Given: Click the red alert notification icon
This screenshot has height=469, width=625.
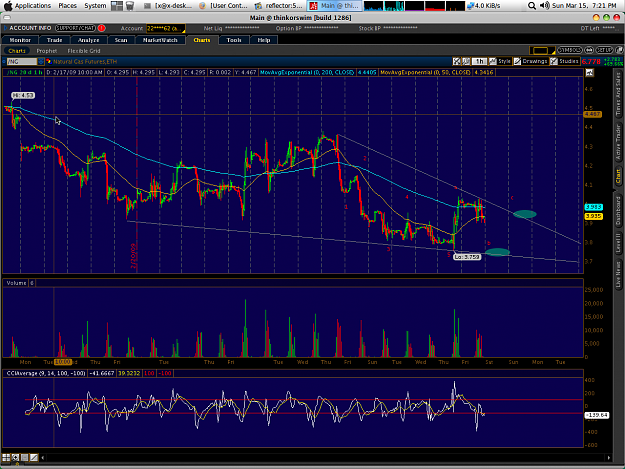Looking at the screenshot, I should click(102, 28).
